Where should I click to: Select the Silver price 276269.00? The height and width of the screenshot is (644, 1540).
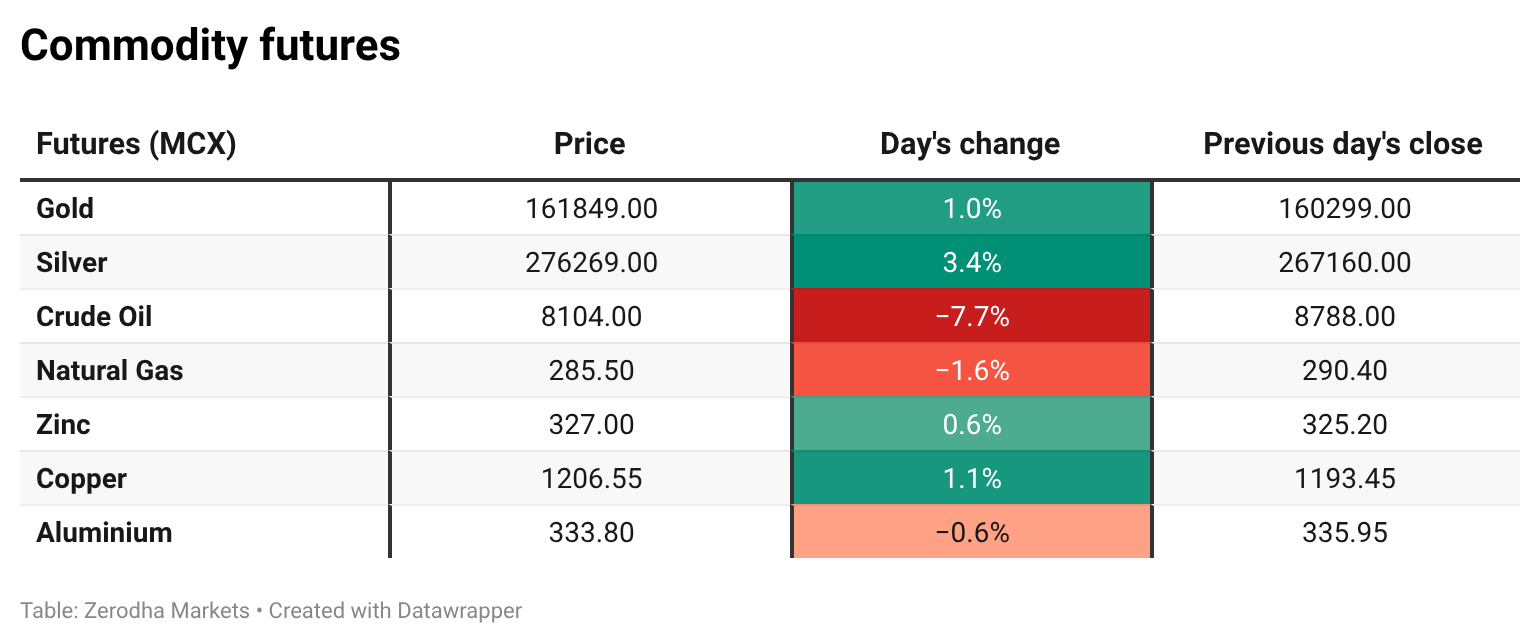(x=591, y=263)
